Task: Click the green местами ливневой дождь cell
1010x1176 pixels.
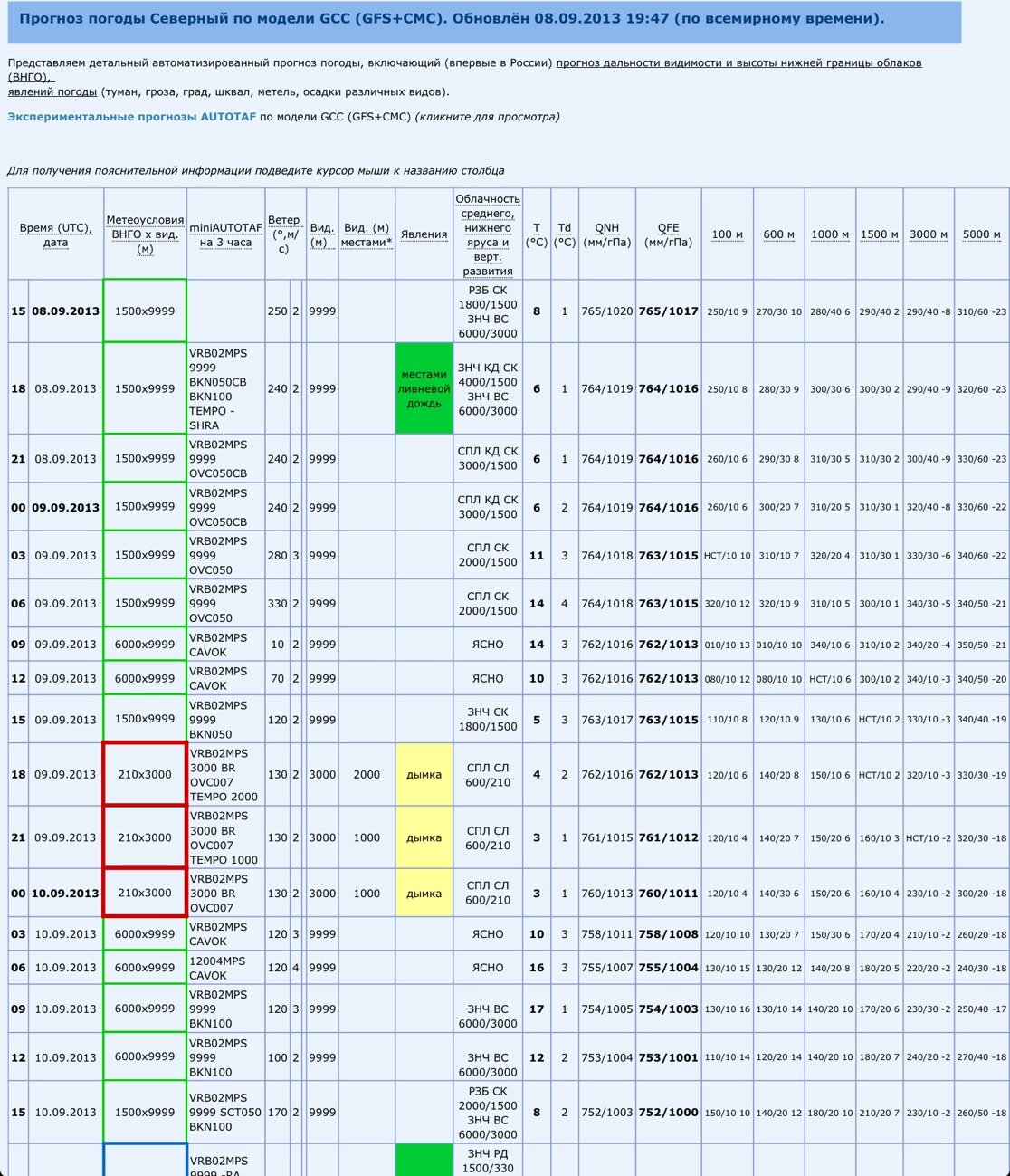Action: (424, 388)
